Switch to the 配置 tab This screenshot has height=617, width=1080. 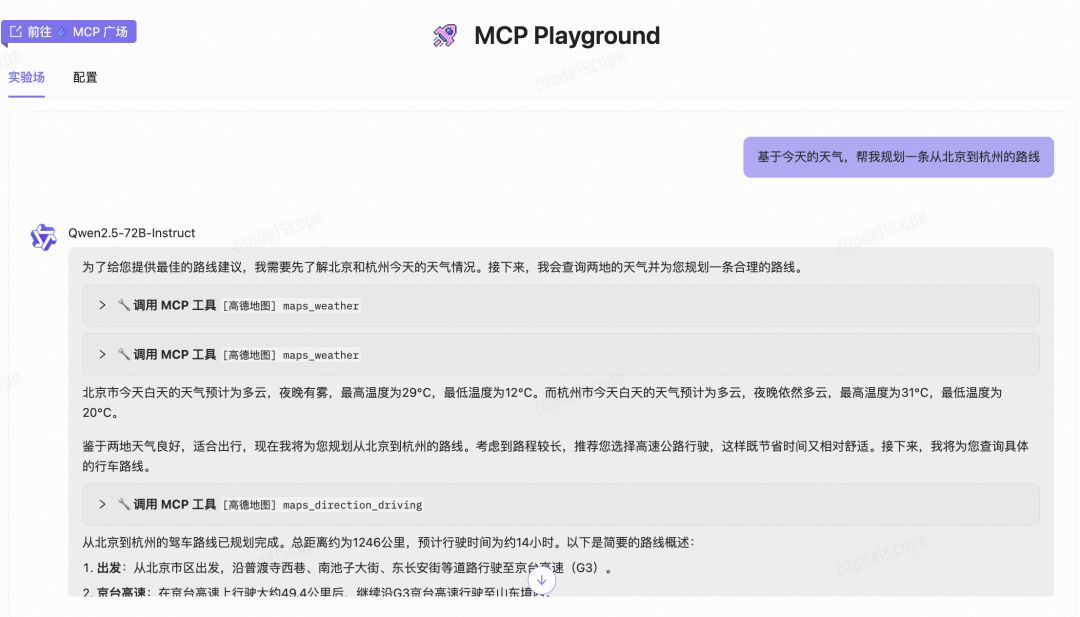[84, 77]
